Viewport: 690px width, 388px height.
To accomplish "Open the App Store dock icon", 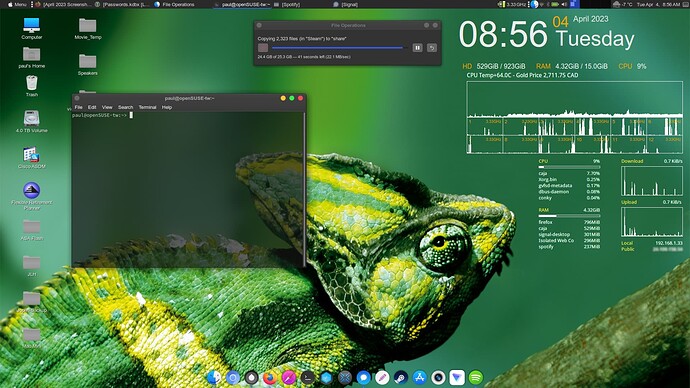I will [x=419, y=377].
